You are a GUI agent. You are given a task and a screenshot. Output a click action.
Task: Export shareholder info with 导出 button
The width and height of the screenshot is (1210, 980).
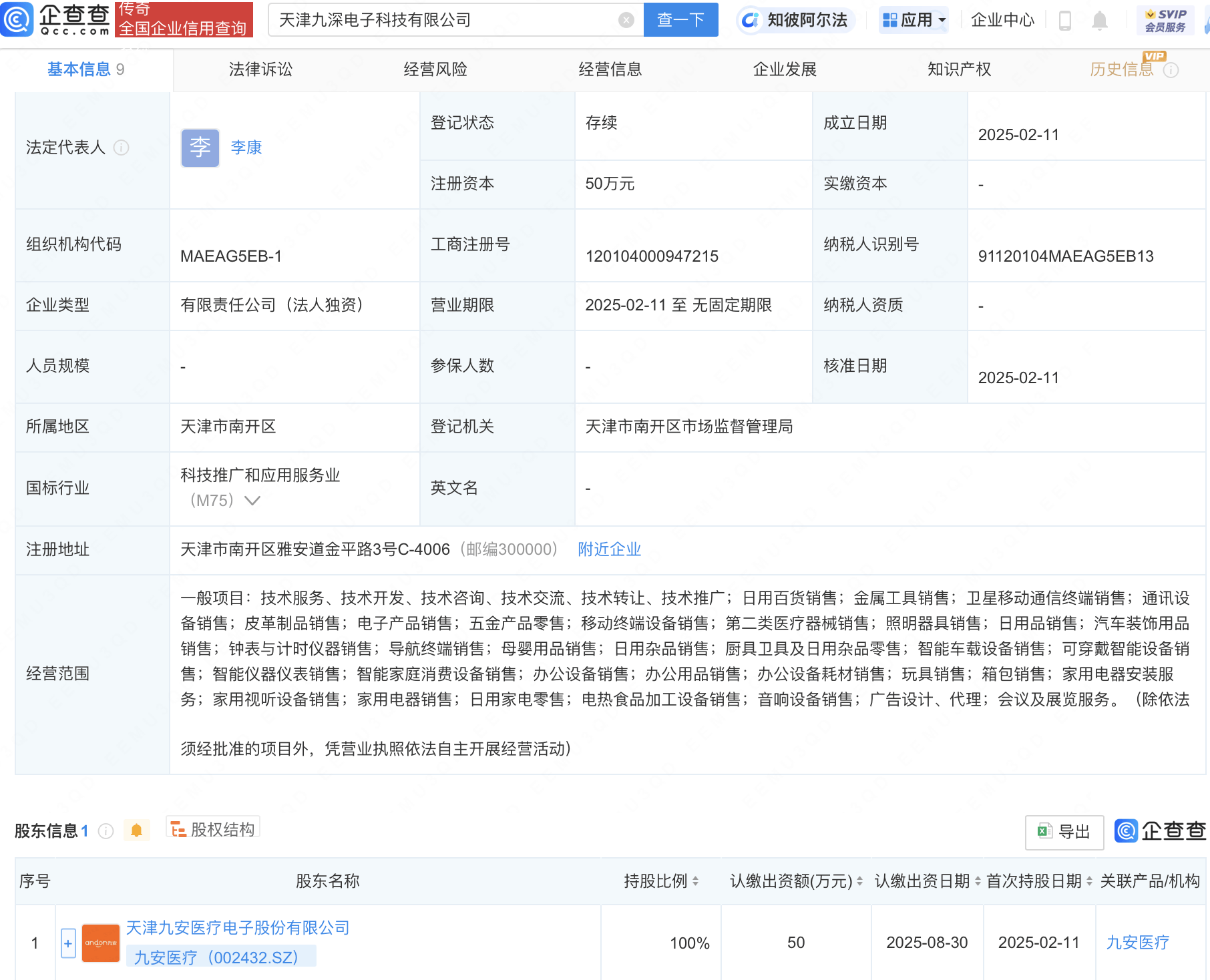(x=1064, y=832)
